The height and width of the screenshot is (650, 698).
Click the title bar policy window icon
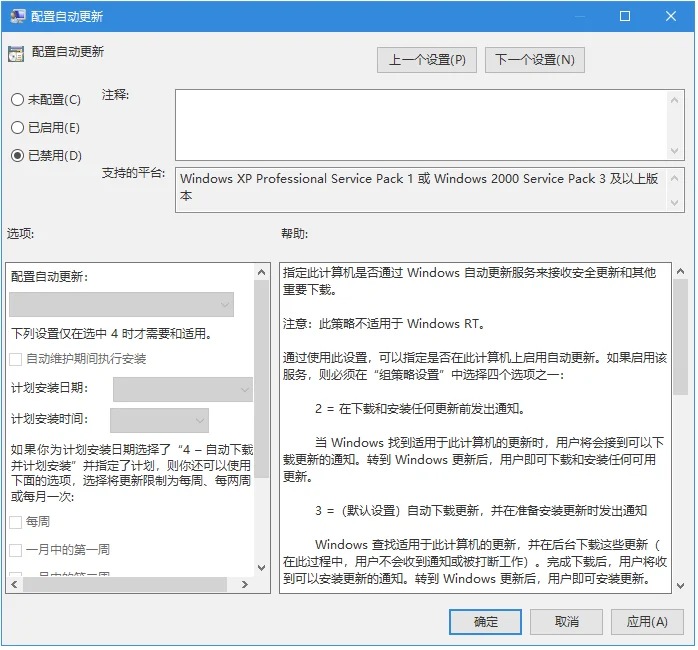(x=18, y=16)
